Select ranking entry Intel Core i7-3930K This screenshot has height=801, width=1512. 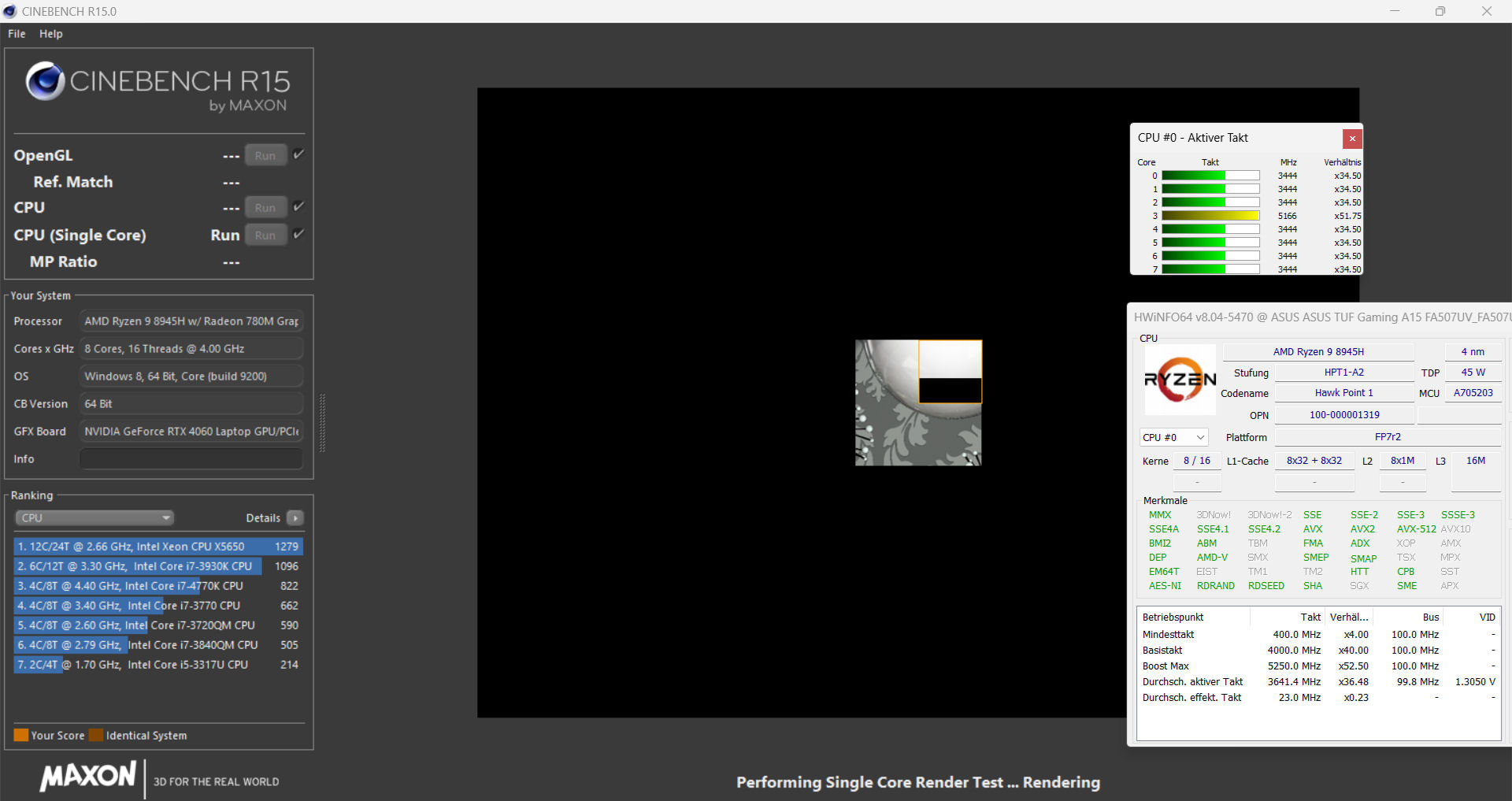pyautogui.click(x=157, y=566)
